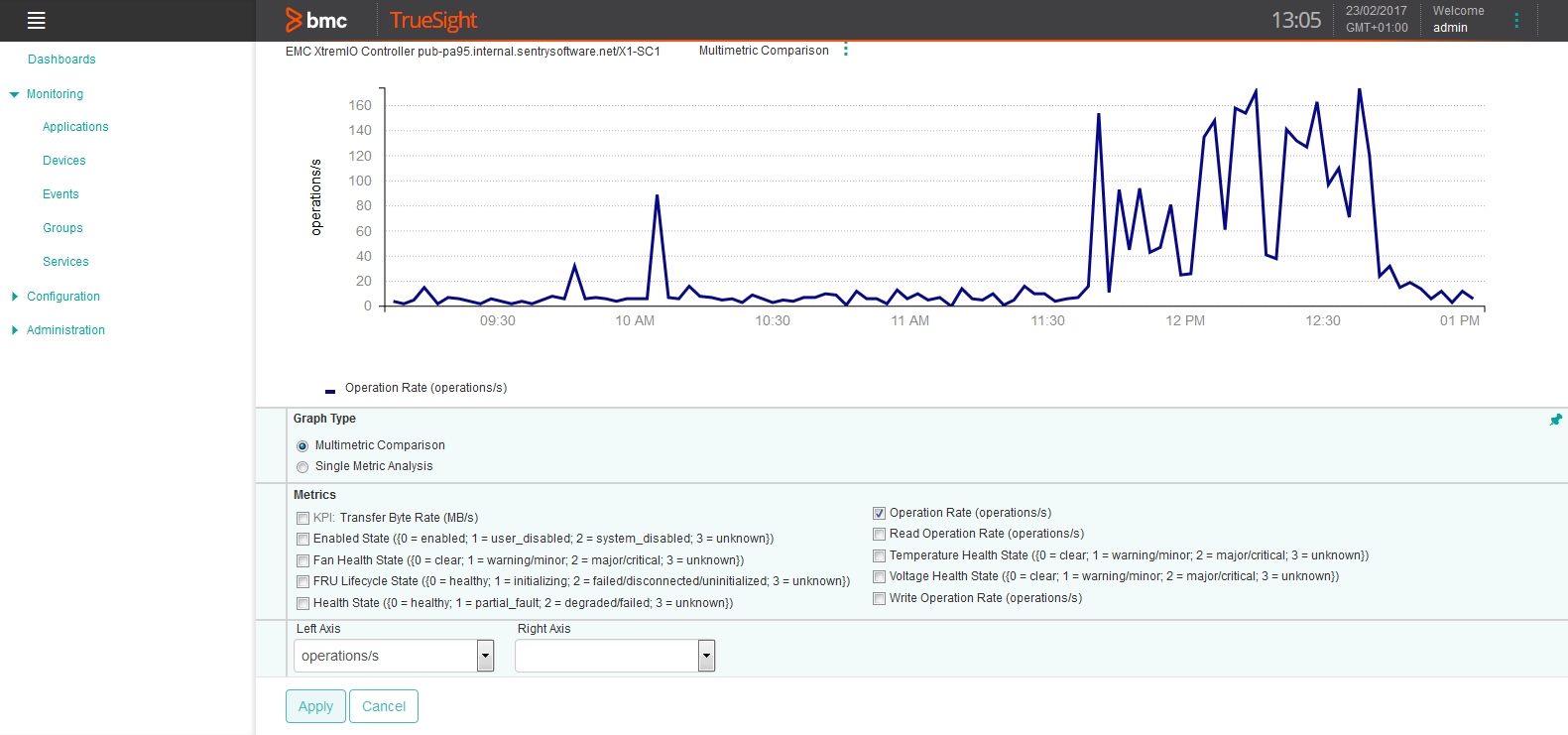
Task: Check the Transfer Byte Rate metric
Action: click(302, 518)
